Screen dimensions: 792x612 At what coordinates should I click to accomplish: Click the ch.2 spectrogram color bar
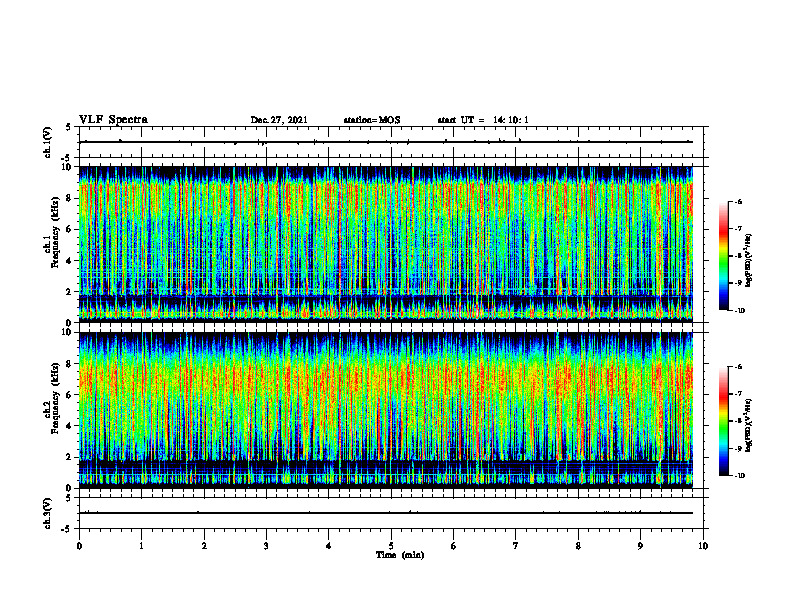coord(723,421)
